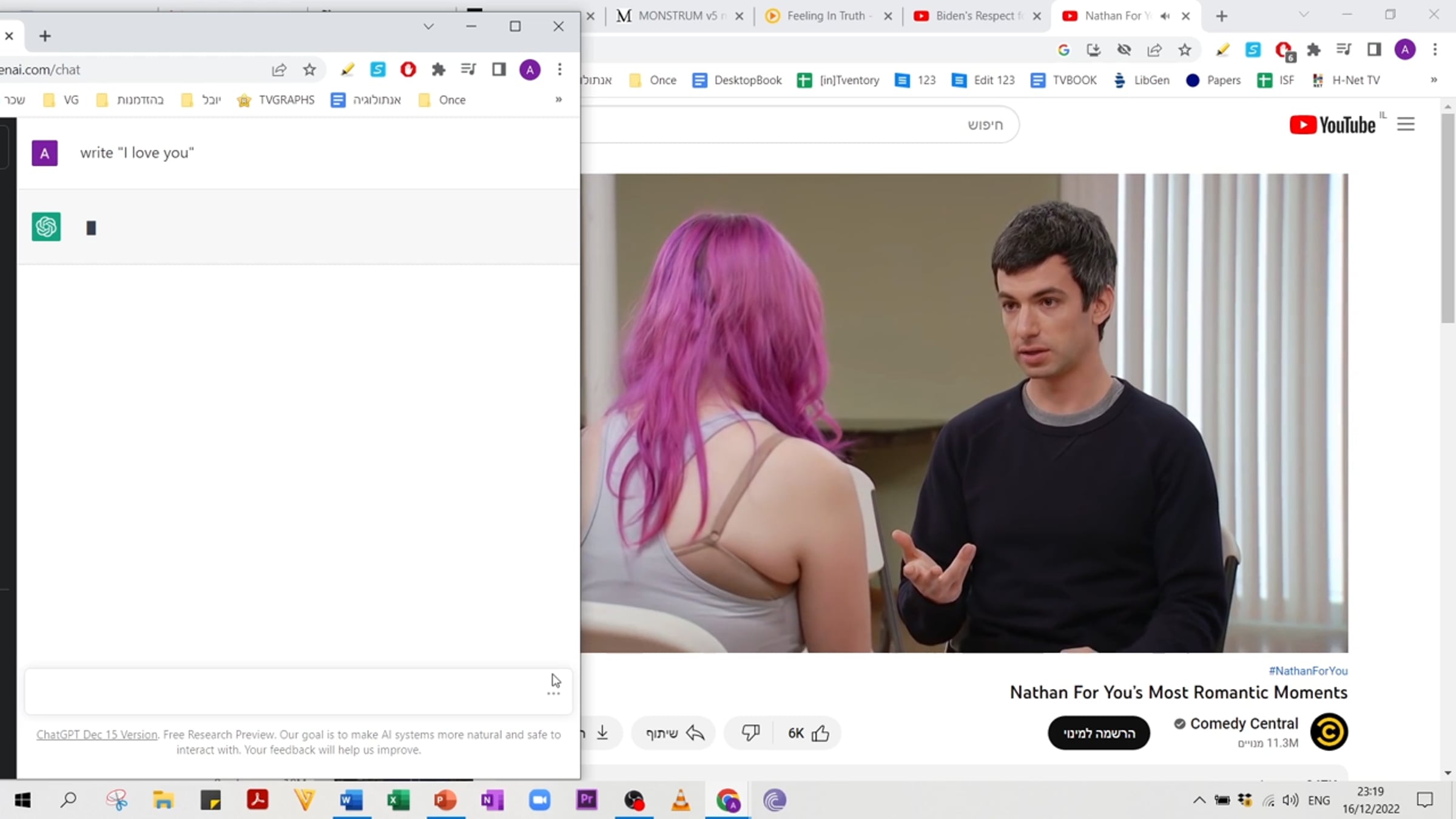1456x819 pixels.
Task: Mute the Nathan For You tab audio
Action: [x=1165, y=16]
